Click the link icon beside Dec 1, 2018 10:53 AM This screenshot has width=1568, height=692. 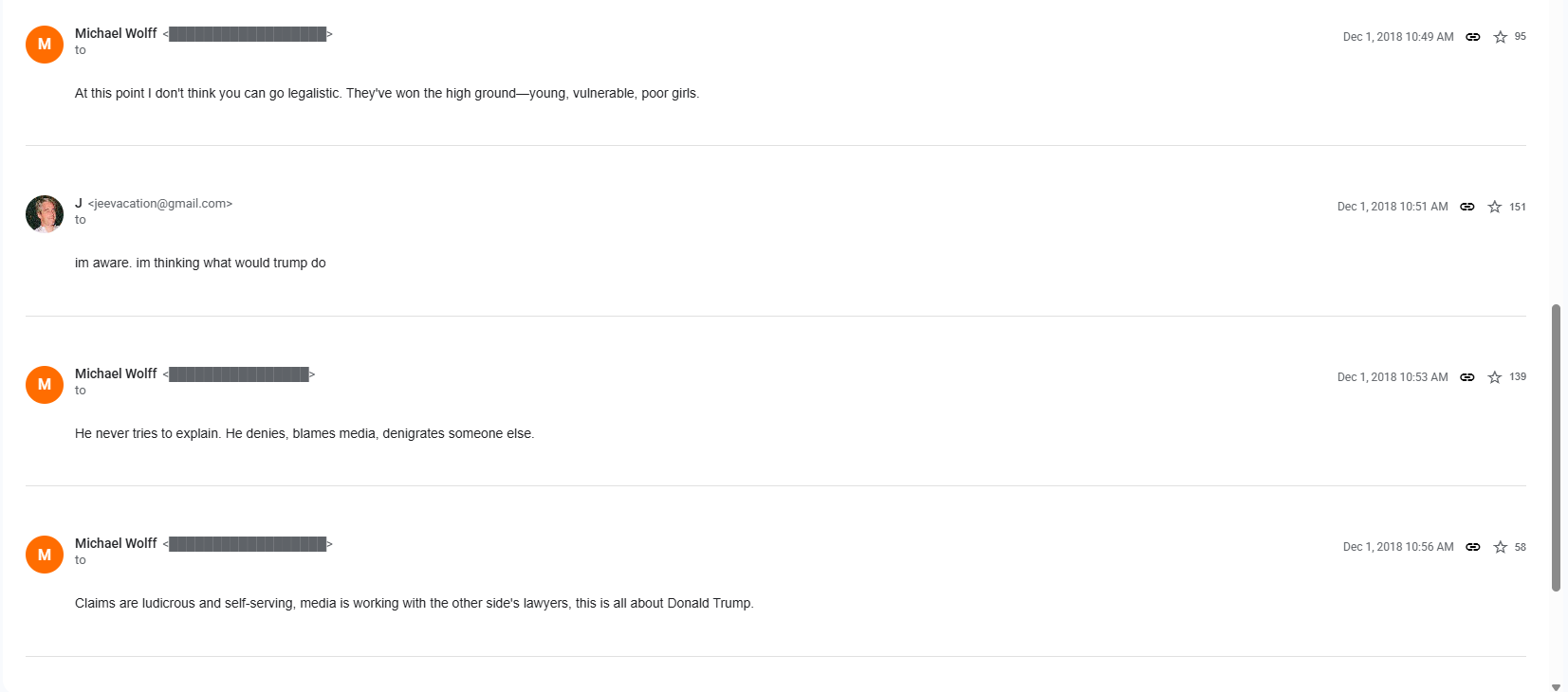(x=1467, y=377)
